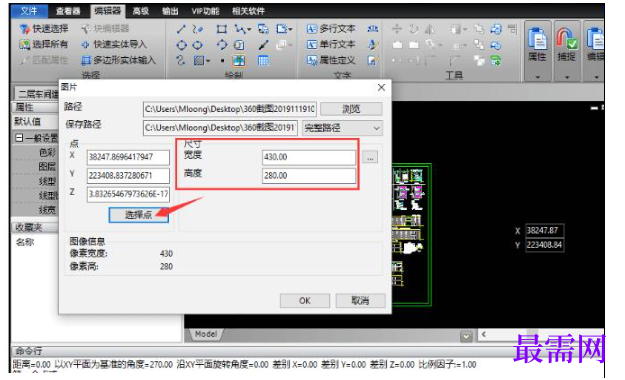Click Attribute Definition (属性定义) tool
625x380 pixels.
point(331,60)
